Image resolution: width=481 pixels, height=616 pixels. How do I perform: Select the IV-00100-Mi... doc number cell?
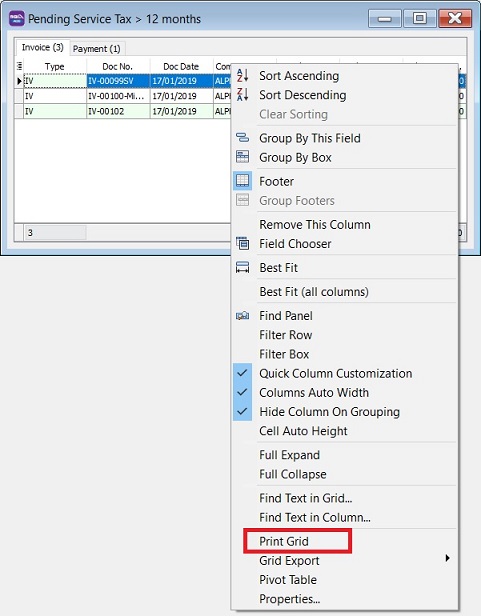pyautogui.click(x=118, y=96)
